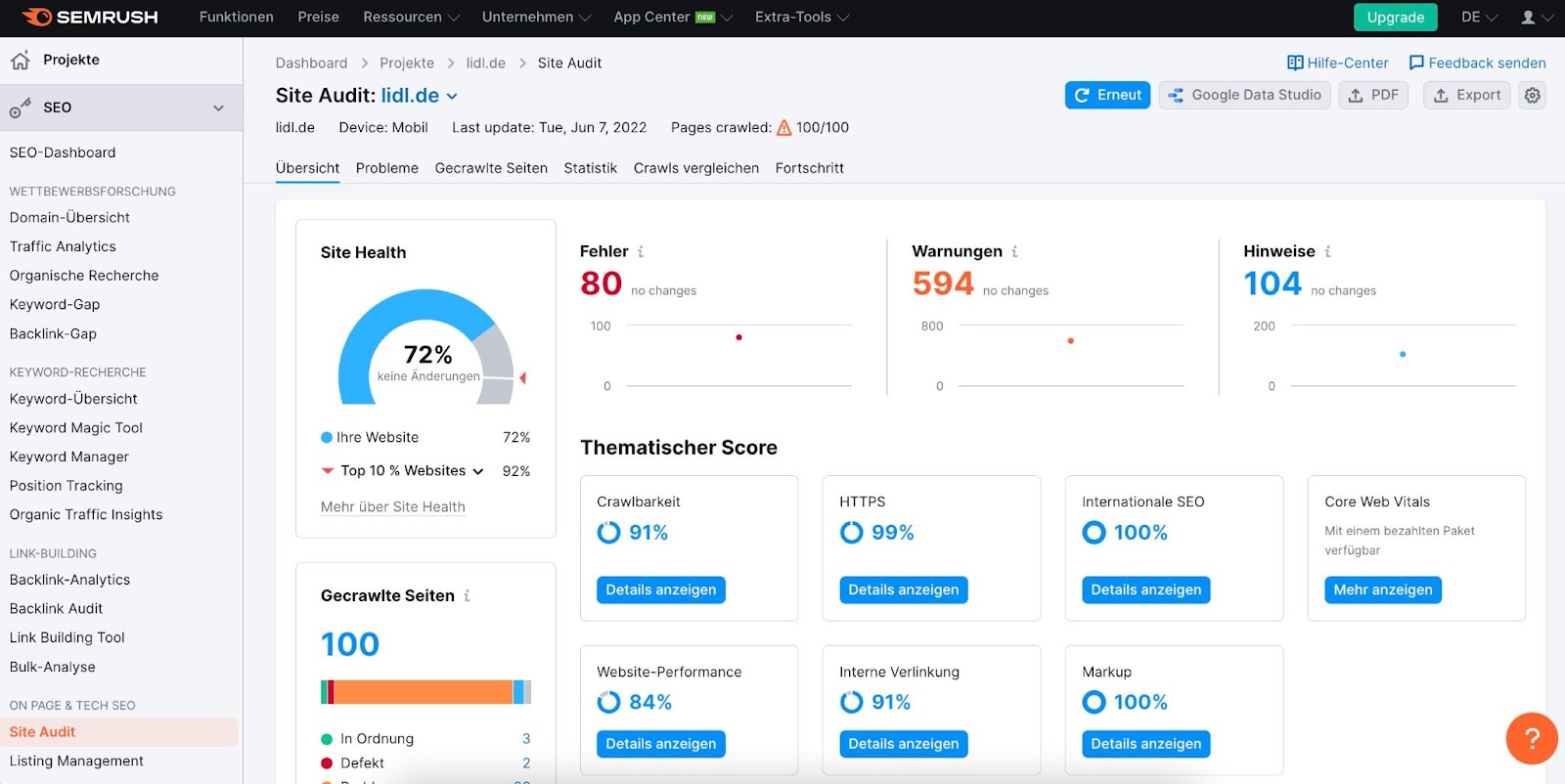This screenshot has width=1565, height=784.
Task: Expand Top 10 % Websites dropdown
Action: [412, 471]
